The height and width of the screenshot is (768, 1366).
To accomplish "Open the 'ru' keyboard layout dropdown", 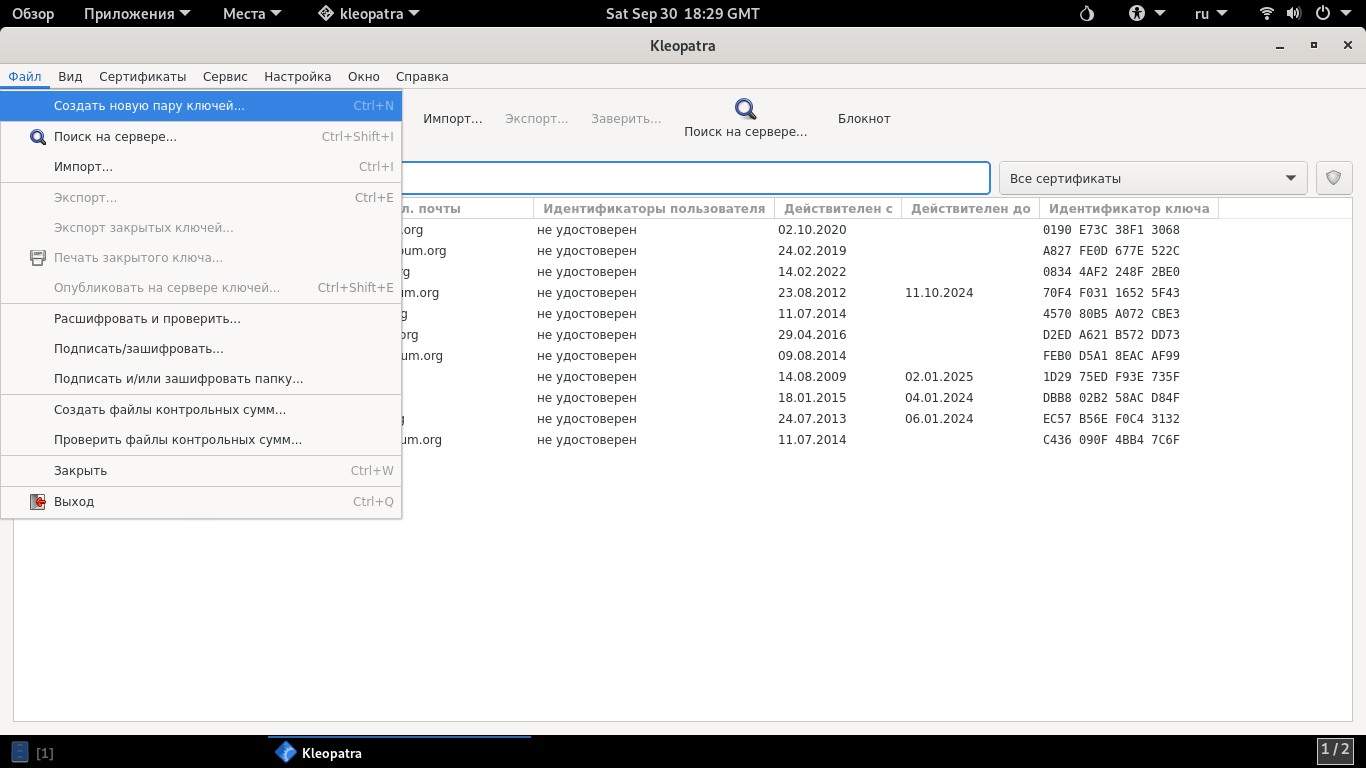I will 1211,14.
